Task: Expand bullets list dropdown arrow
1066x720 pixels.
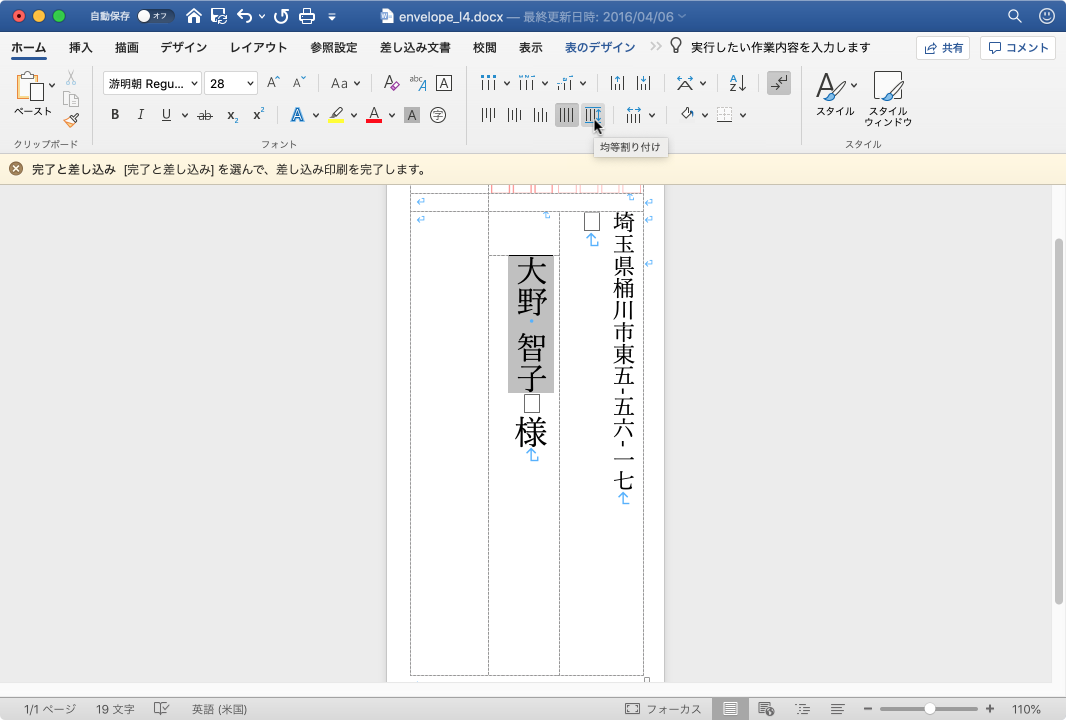Action: click(x=506, y=84)
